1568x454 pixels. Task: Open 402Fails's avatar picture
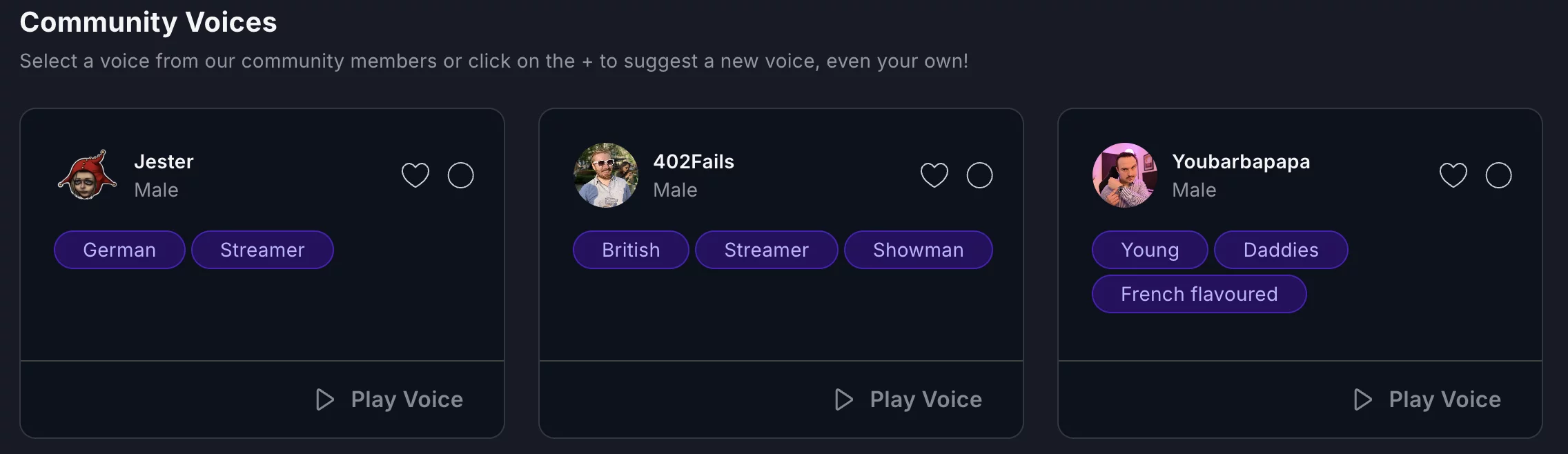tap(606, 175)
